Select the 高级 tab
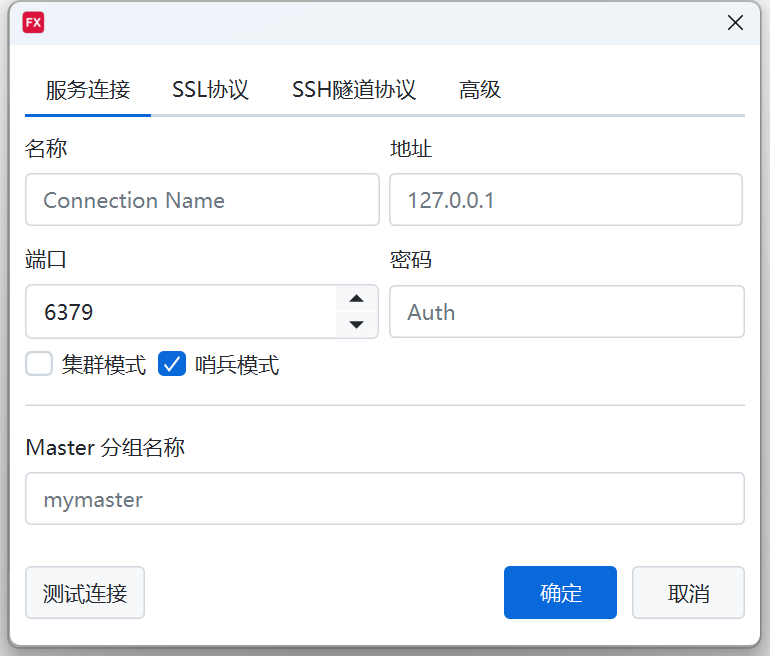 [x=480, y=90]
